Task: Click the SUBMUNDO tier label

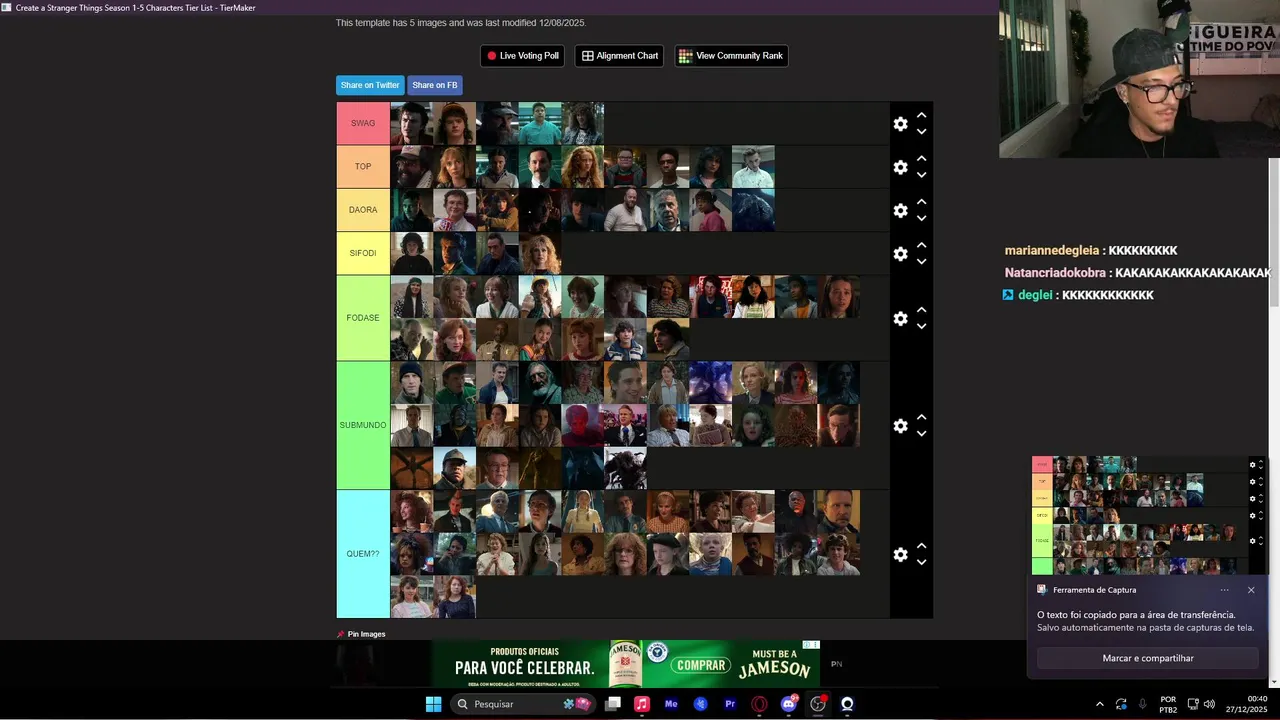Action: [363, 425]
